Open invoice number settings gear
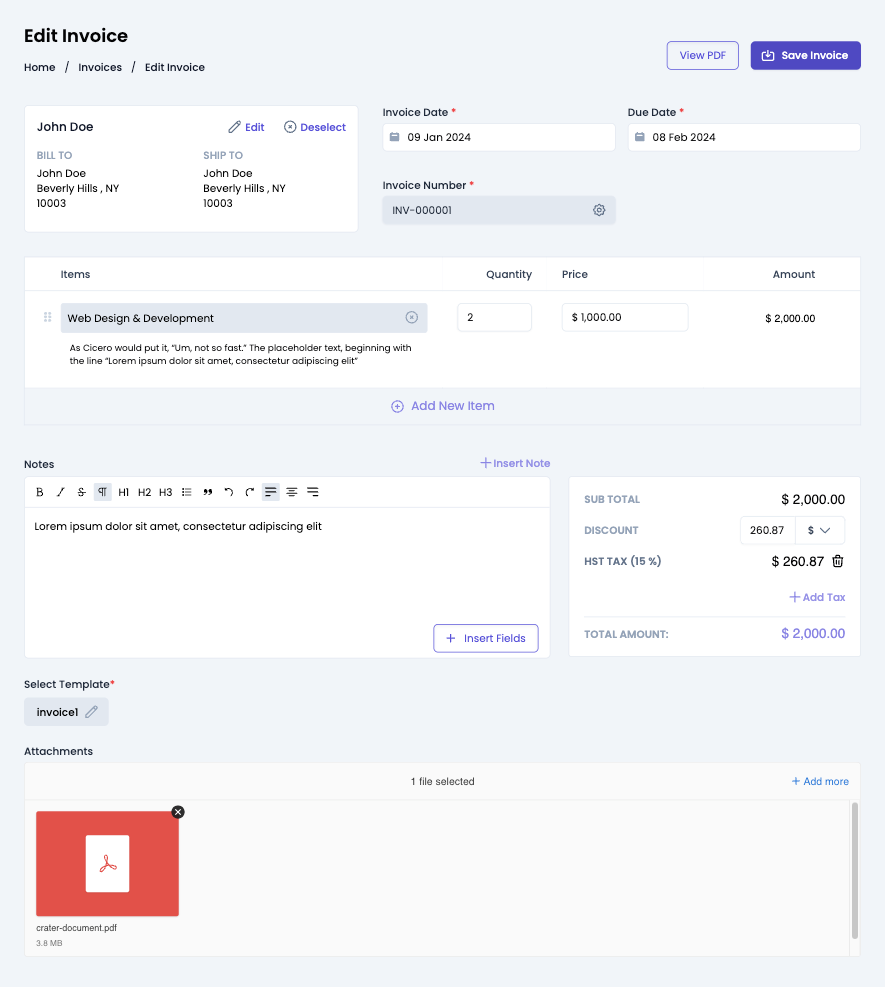885x987 pixels. coord(599,210)
